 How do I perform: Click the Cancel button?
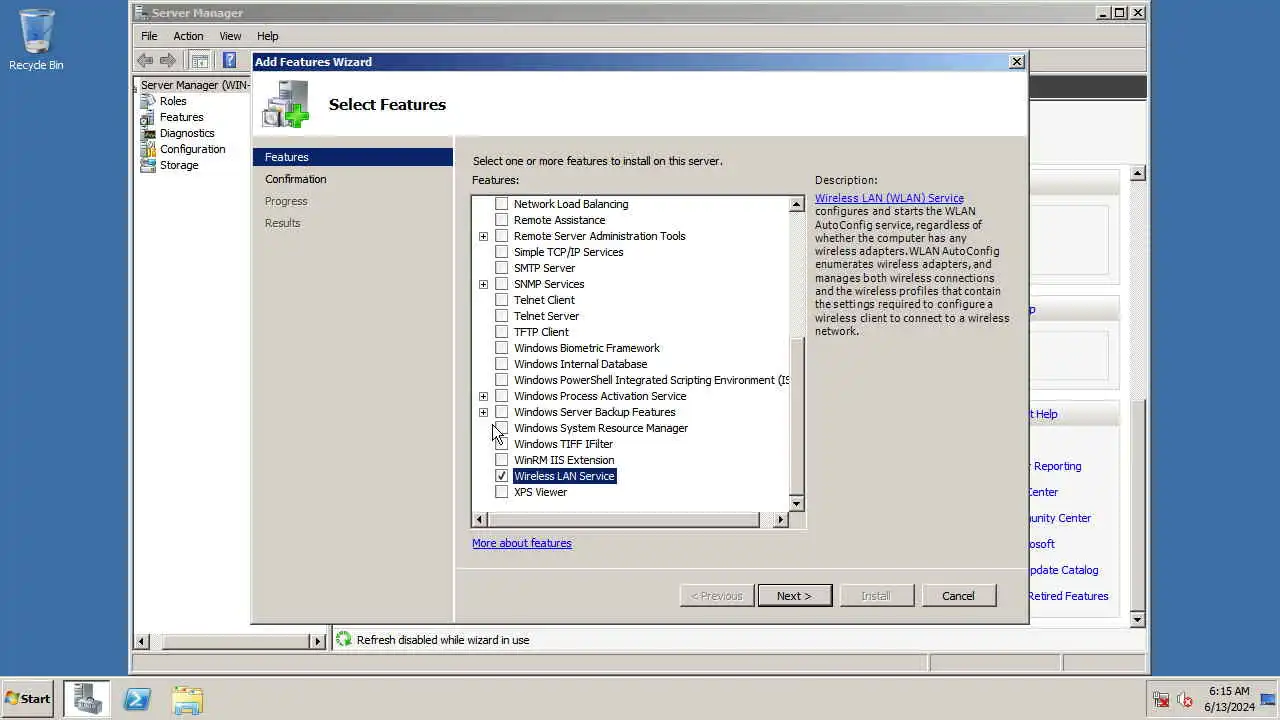coord(958,596)
